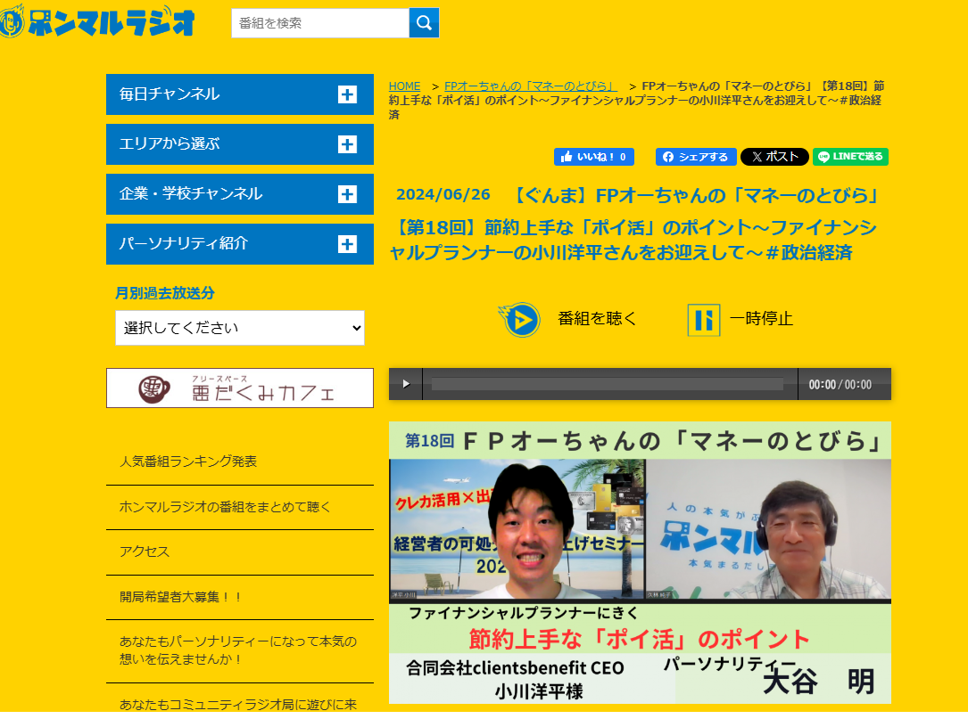The image size is (968, 712).
Task: Focus the 番組を検索 search field
Action: click(320, 23)
